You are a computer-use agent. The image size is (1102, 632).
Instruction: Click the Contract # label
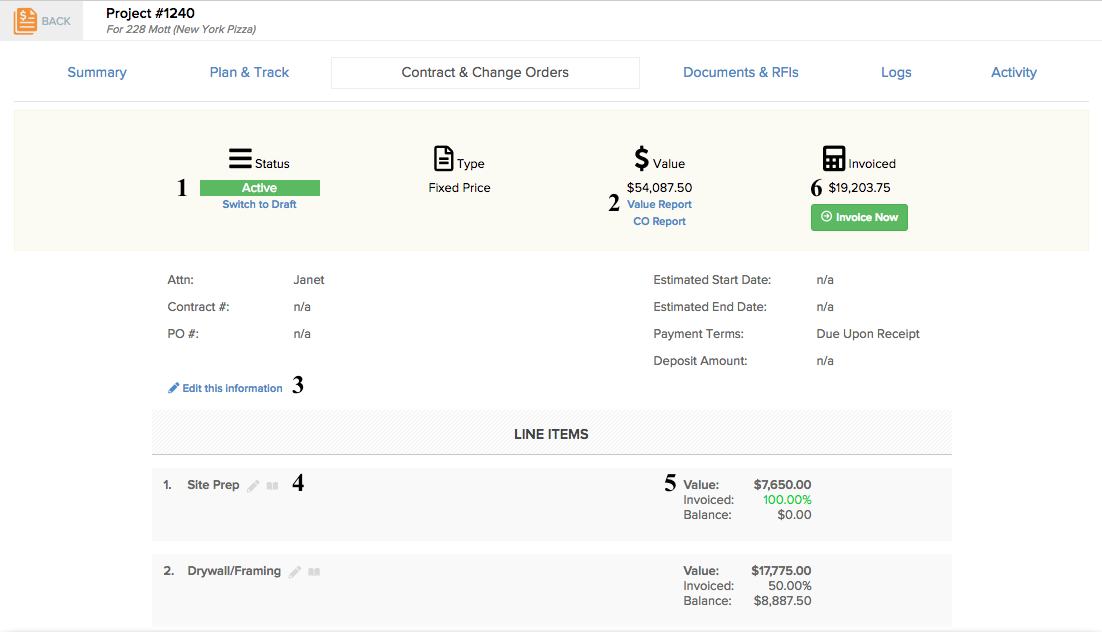pyautogui.click(x=198, y=307)
